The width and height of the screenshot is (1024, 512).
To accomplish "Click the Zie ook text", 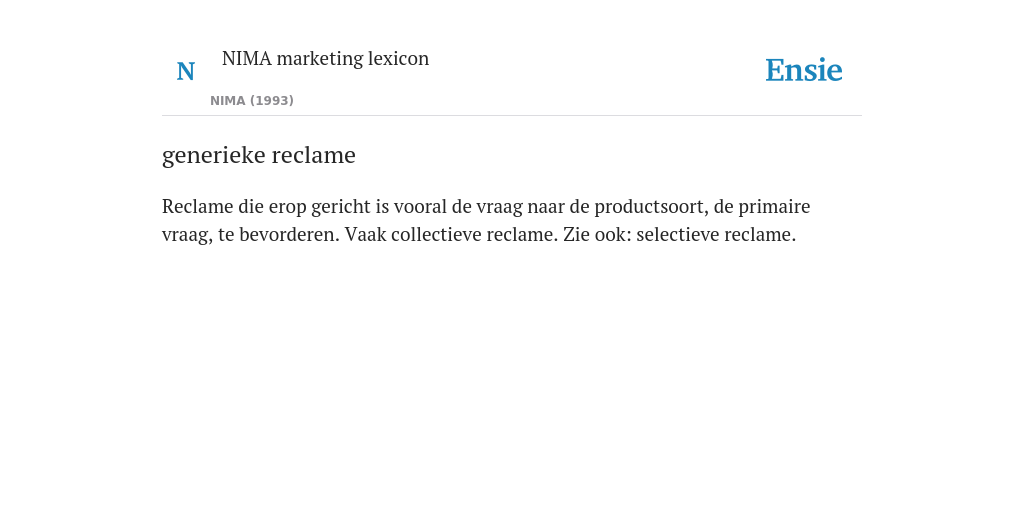I will click(597, 234).
